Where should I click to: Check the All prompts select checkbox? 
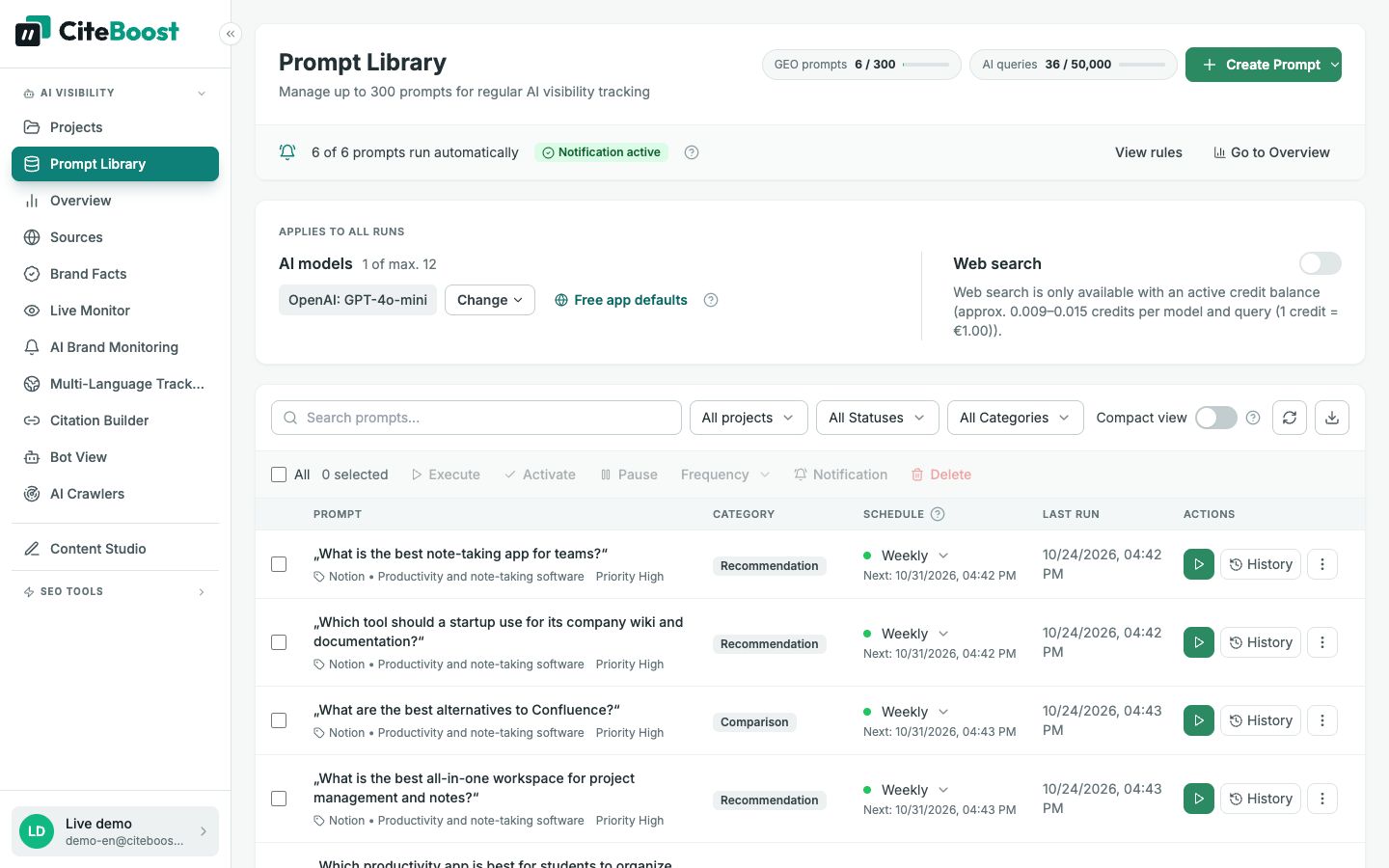(279, 475)
